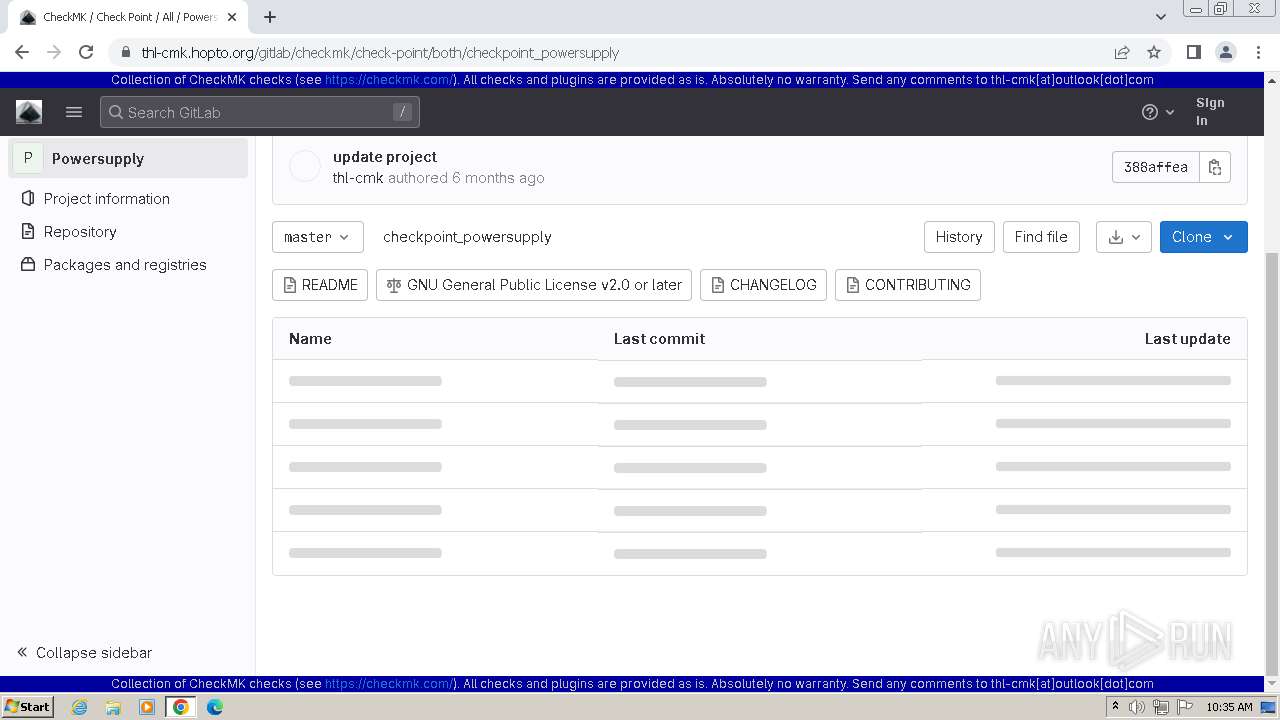Open media player taskbar icon

(147, 707)
